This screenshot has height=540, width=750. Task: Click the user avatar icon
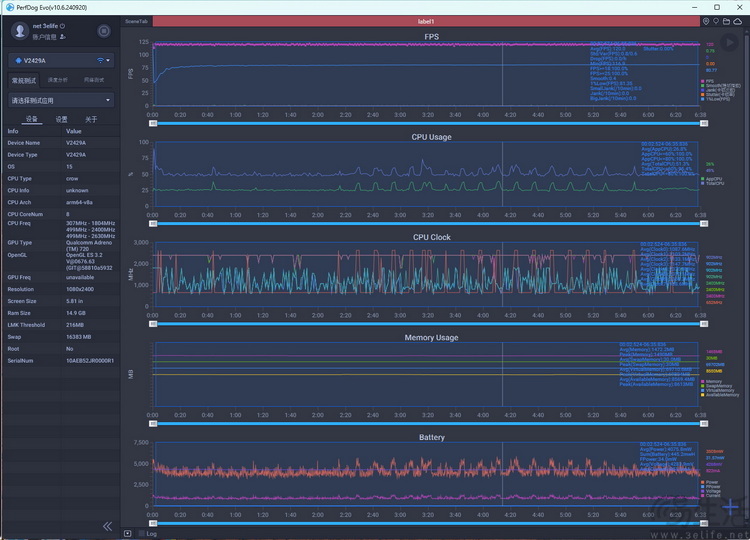(x=20, y=31)
